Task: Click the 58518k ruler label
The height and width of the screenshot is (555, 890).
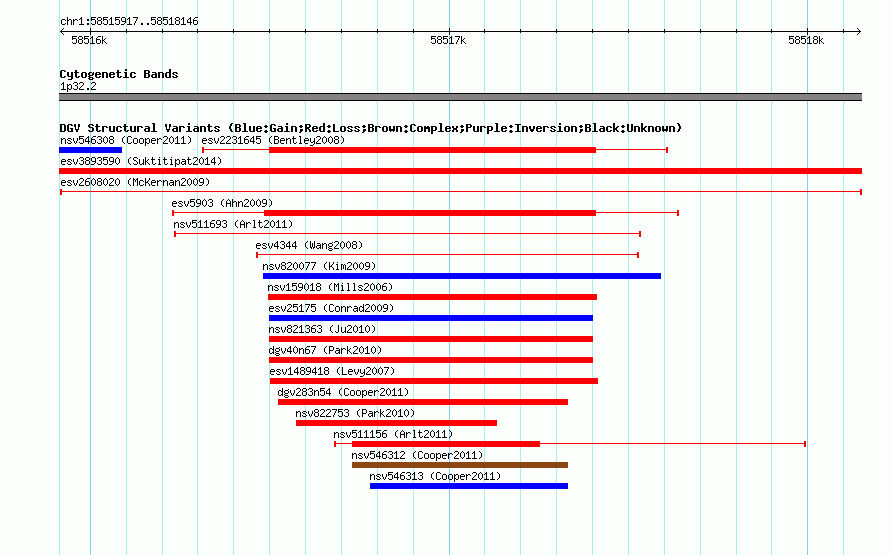Action: (806, 40)
